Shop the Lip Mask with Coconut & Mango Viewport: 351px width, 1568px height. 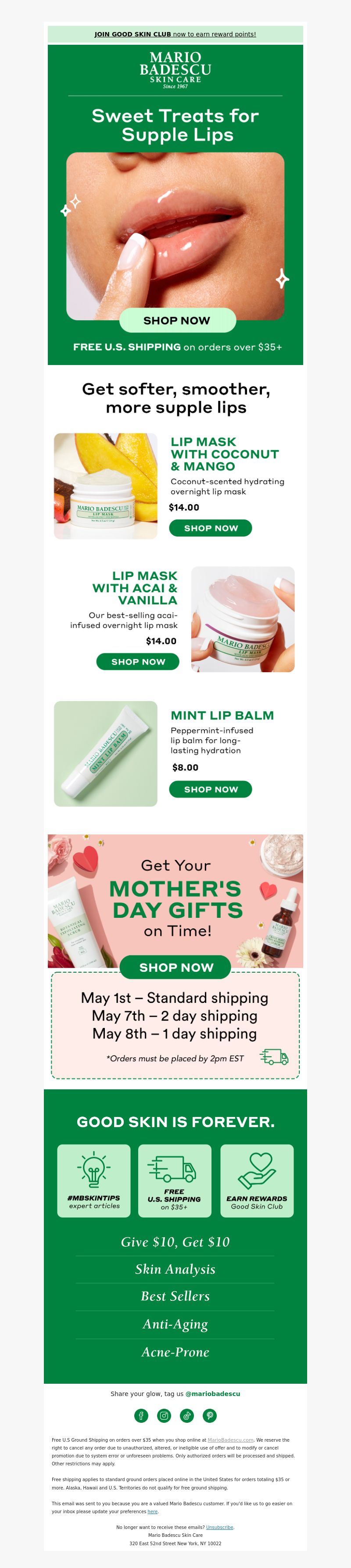211,528
